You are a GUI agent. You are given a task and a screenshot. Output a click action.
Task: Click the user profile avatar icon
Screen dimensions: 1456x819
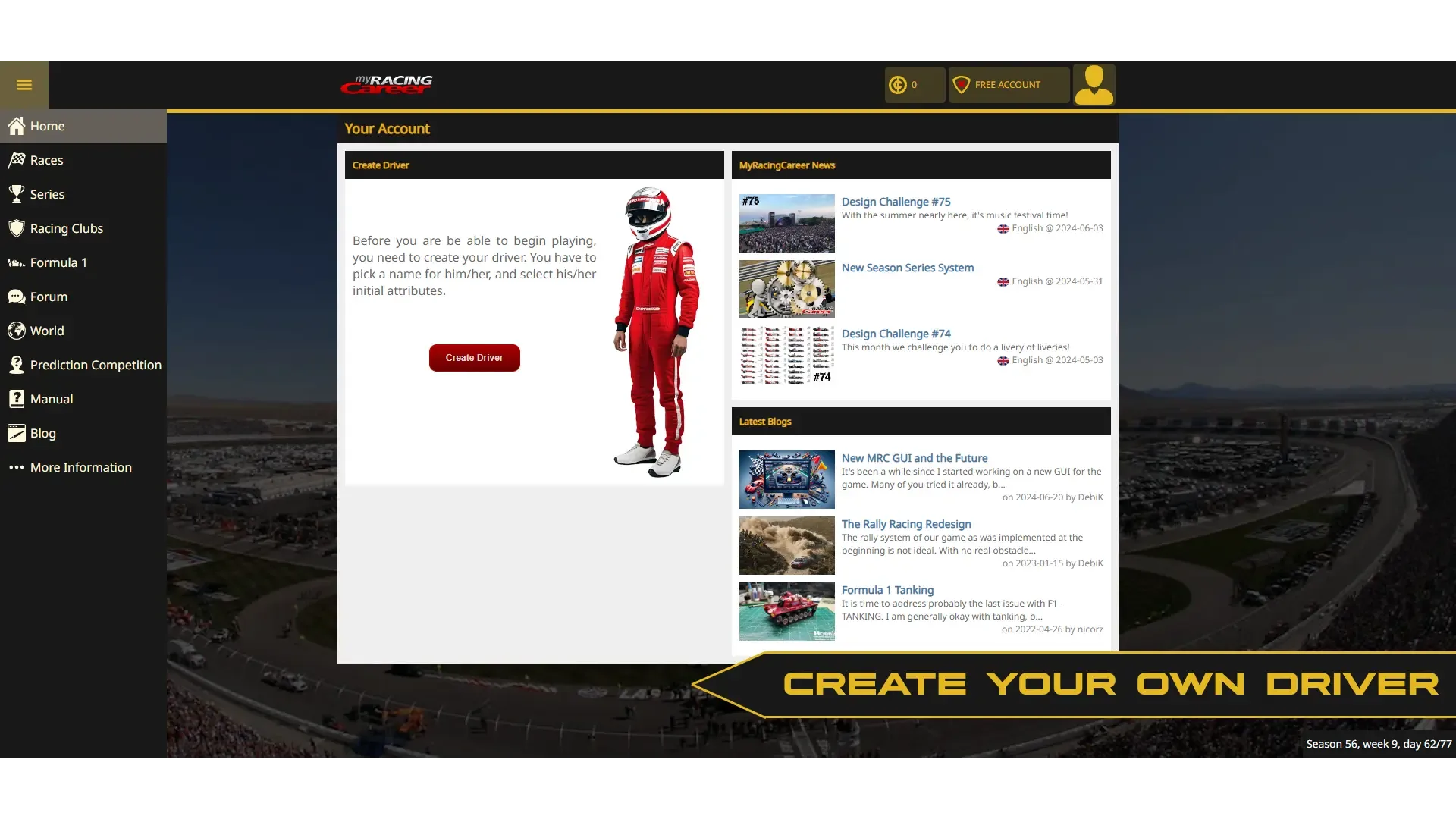[1094, 85]
